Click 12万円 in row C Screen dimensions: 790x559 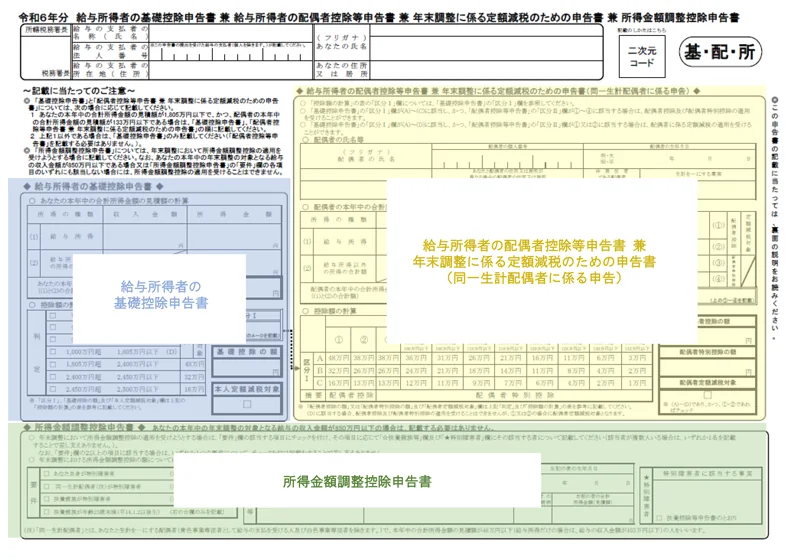pos(416,383)
